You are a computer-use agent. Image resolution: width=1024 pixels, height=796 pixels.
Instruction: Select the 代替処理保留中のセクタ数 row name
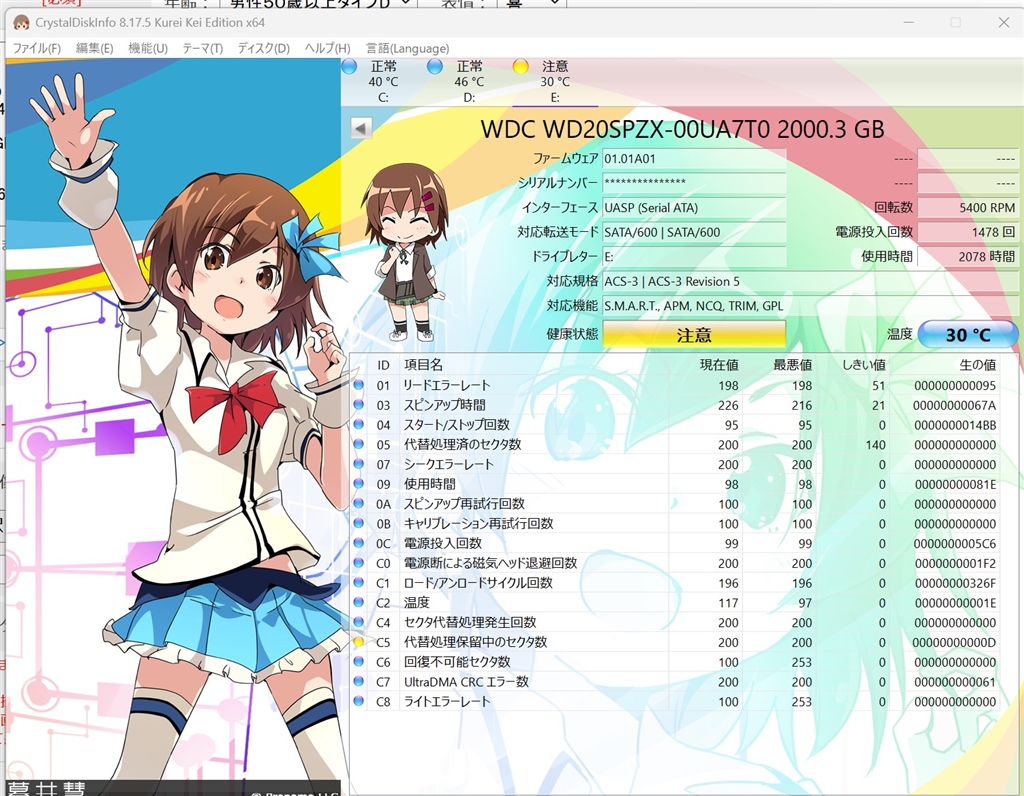point(475,642)
